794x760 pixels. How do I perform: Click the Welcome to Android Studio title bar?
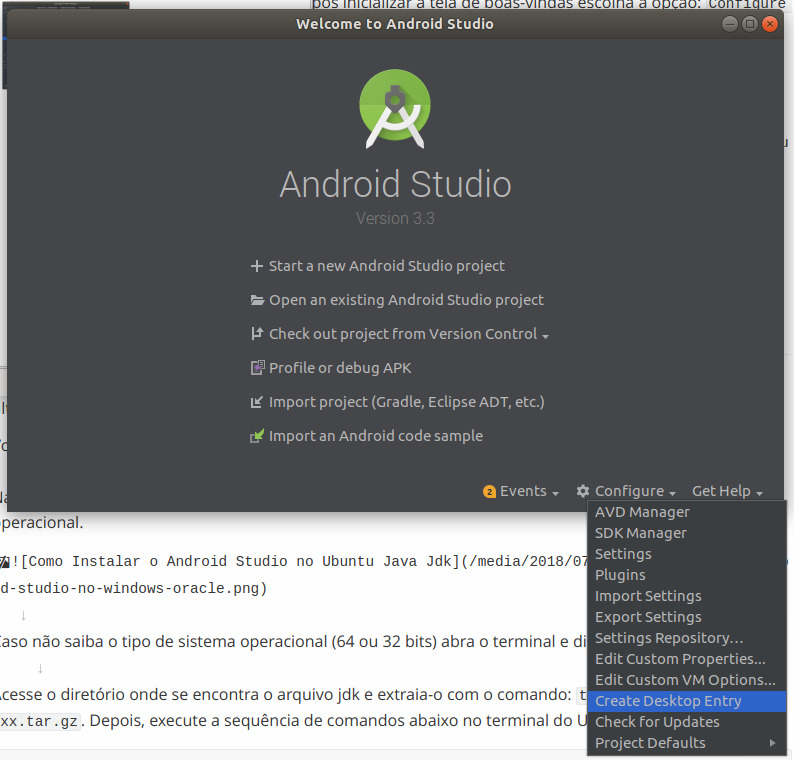point(394,24)
